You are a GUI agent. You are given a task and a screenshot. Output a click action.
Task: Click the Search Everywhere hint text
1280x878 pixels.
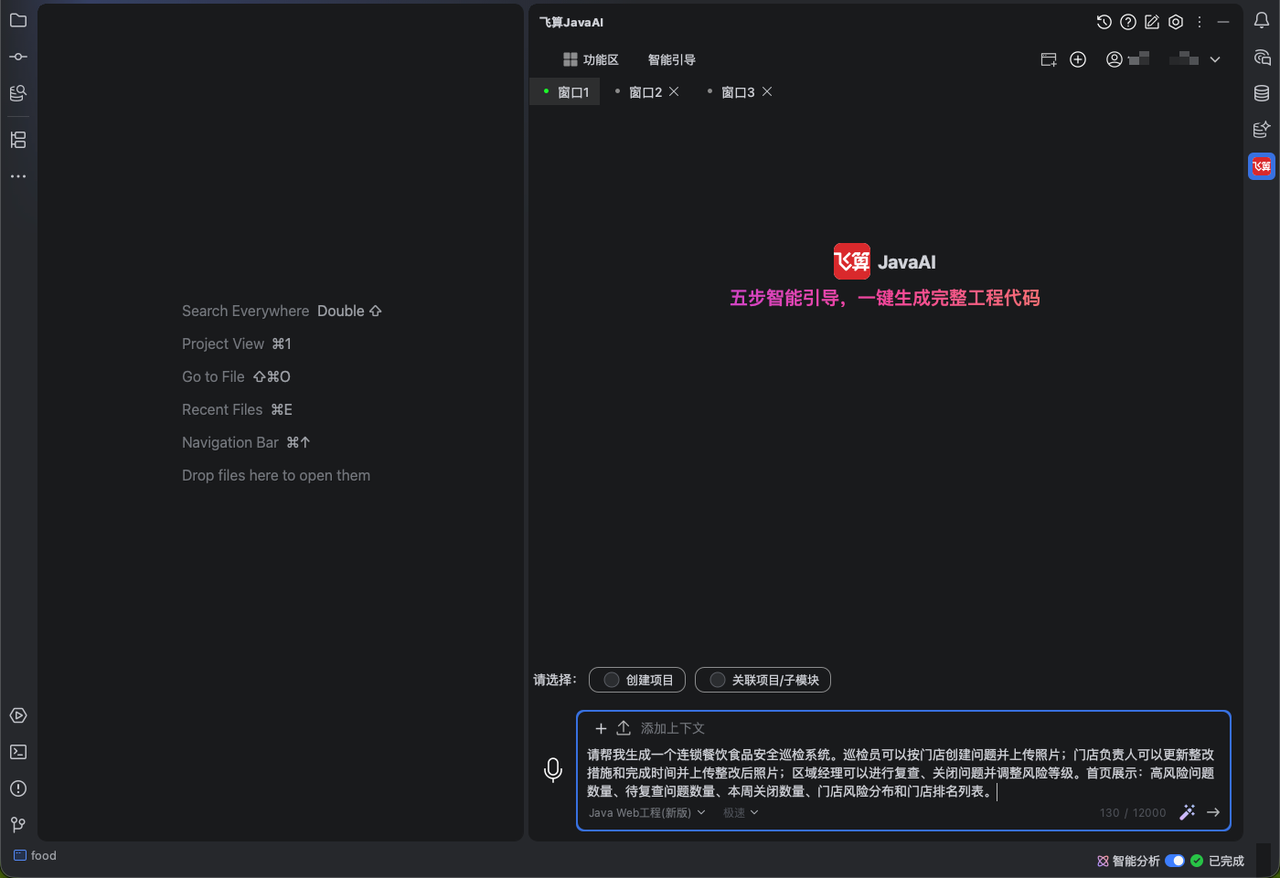245,311
